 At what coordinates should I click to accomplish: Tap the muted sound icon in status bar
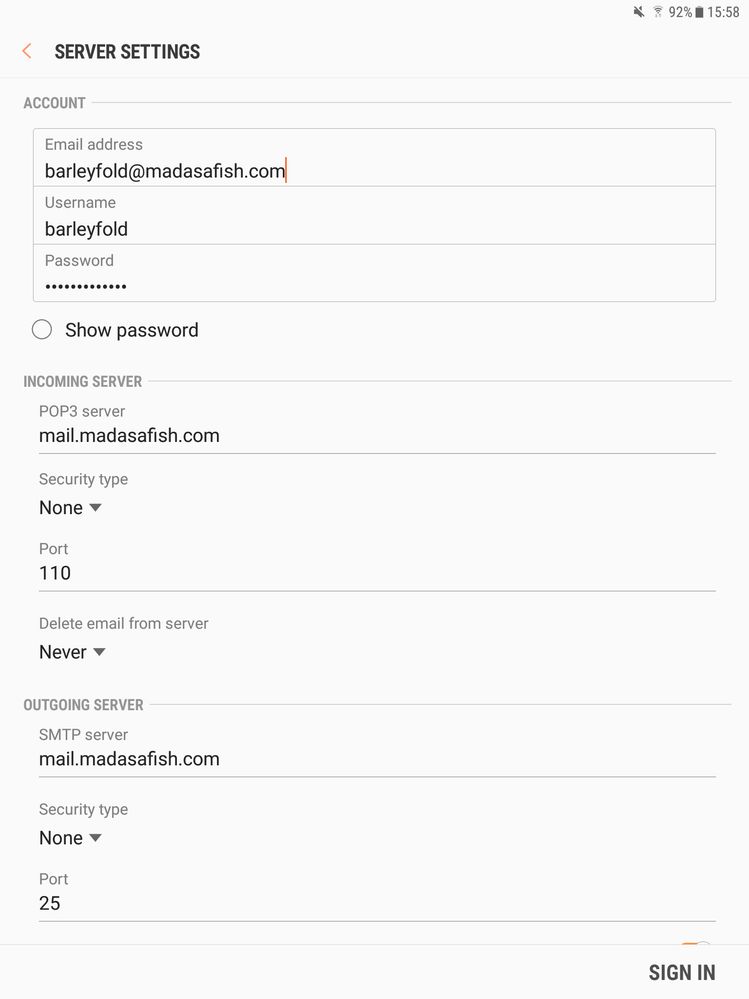(x=639, y=12)
